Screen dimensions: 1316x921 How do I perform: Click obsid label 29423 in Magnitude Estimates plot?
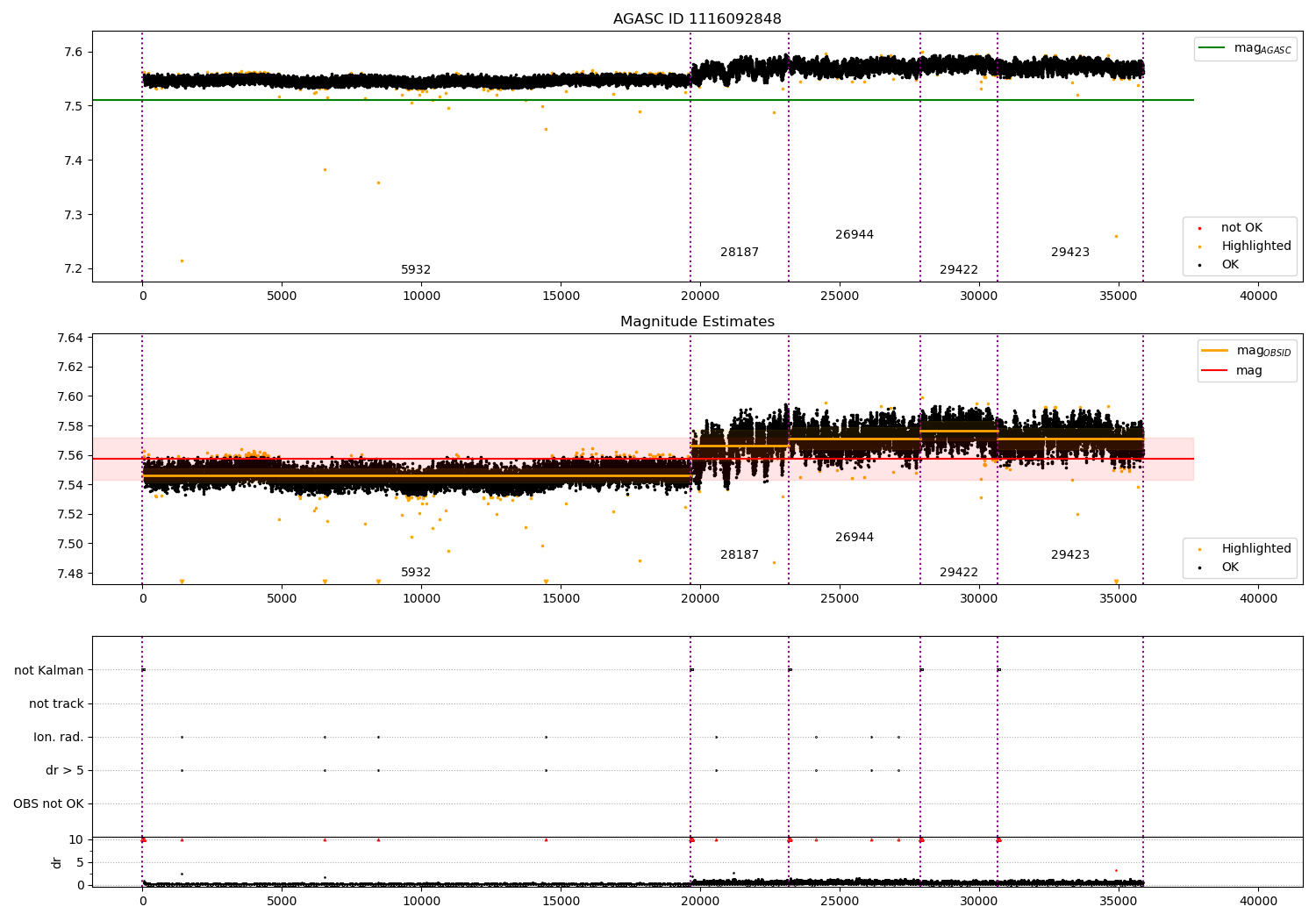(x=1070, y=555)
